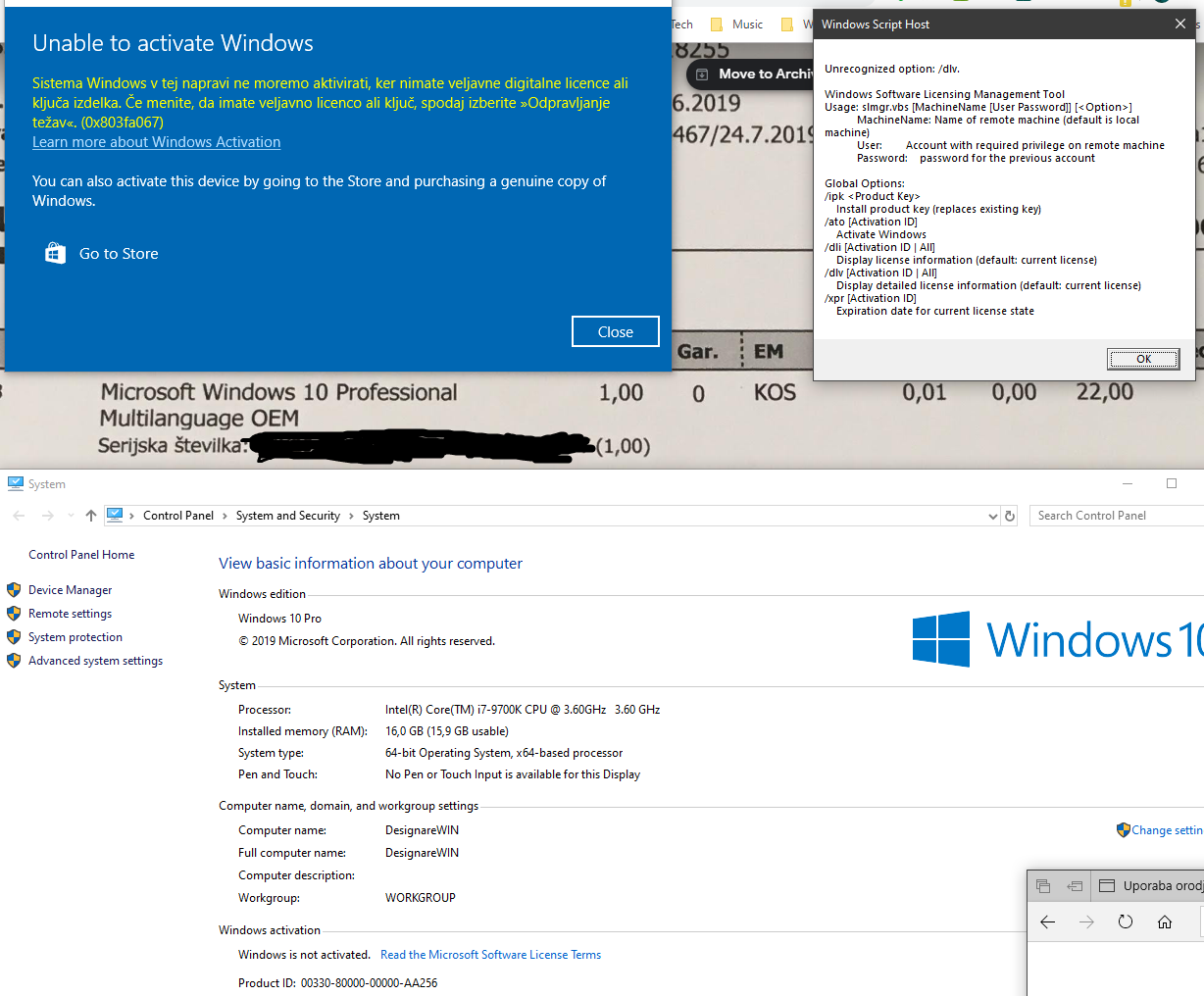Close the Unable to activate Windows dialog
This screenshot has height=996, width=1204.
[x=616, y=331]
